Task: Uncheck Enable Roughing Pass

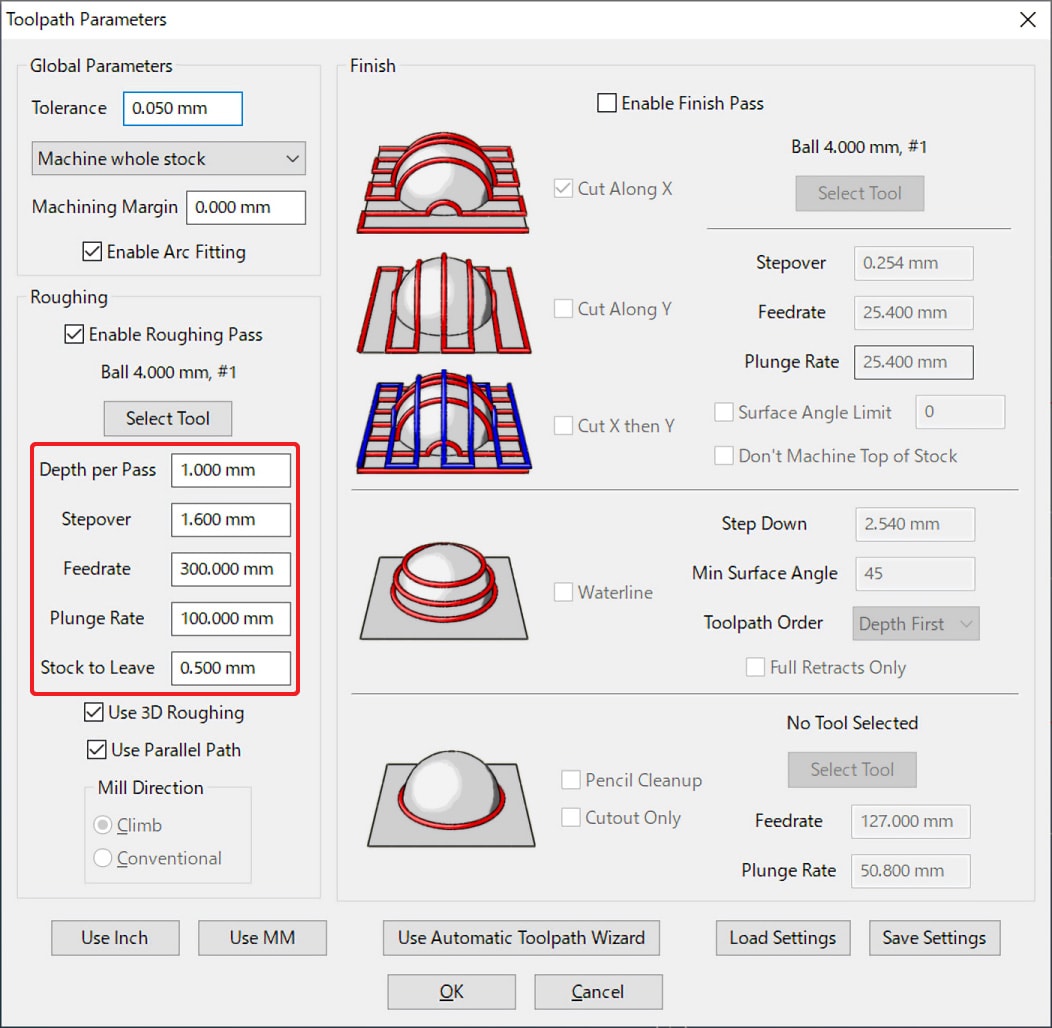Action: 74,335
